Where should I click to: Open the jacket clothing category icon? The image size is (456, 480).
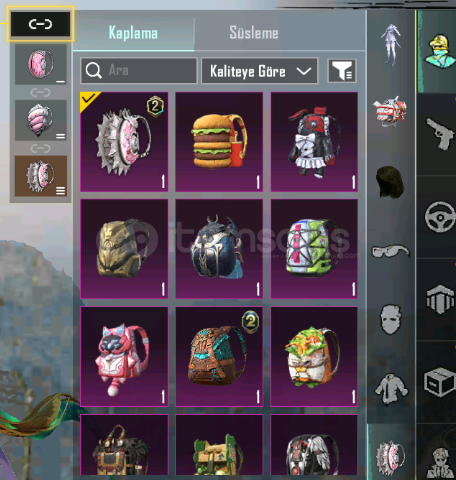[391, 388]
